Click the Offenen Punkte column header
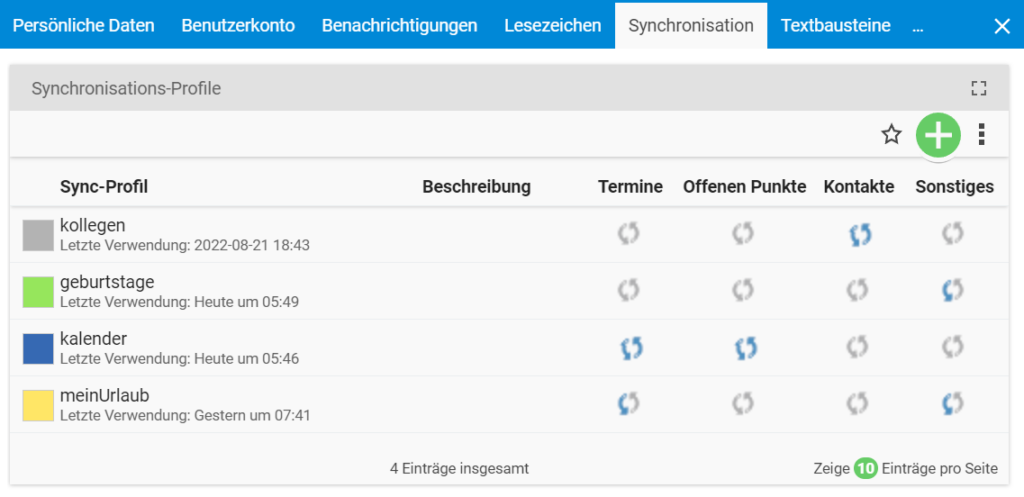This screenshot has height=497, width=1024. click(x=744, y=187)
